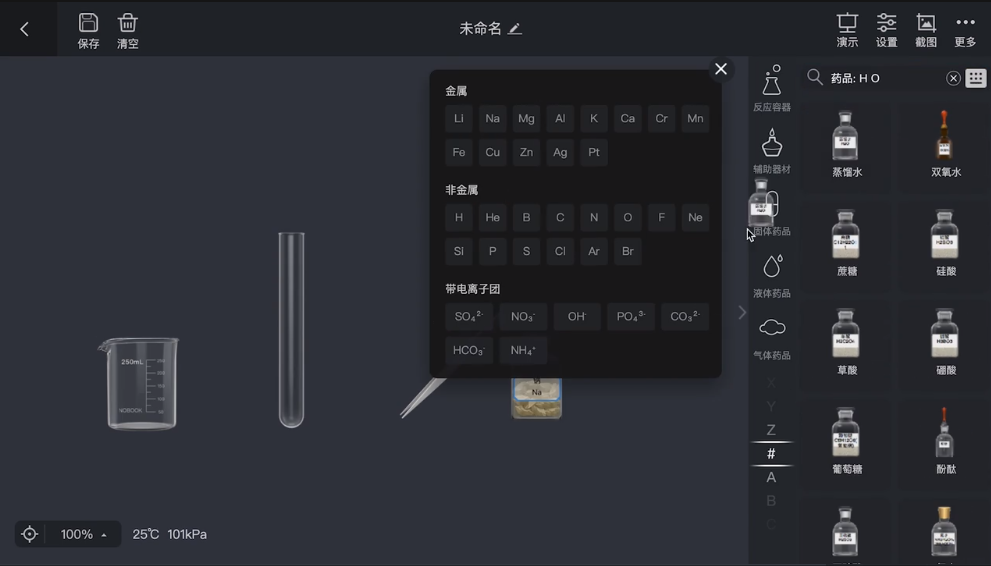Jump to letter A in index bar
The width and height of the screenshot is (991, 566).
click(x=771, y=477)
